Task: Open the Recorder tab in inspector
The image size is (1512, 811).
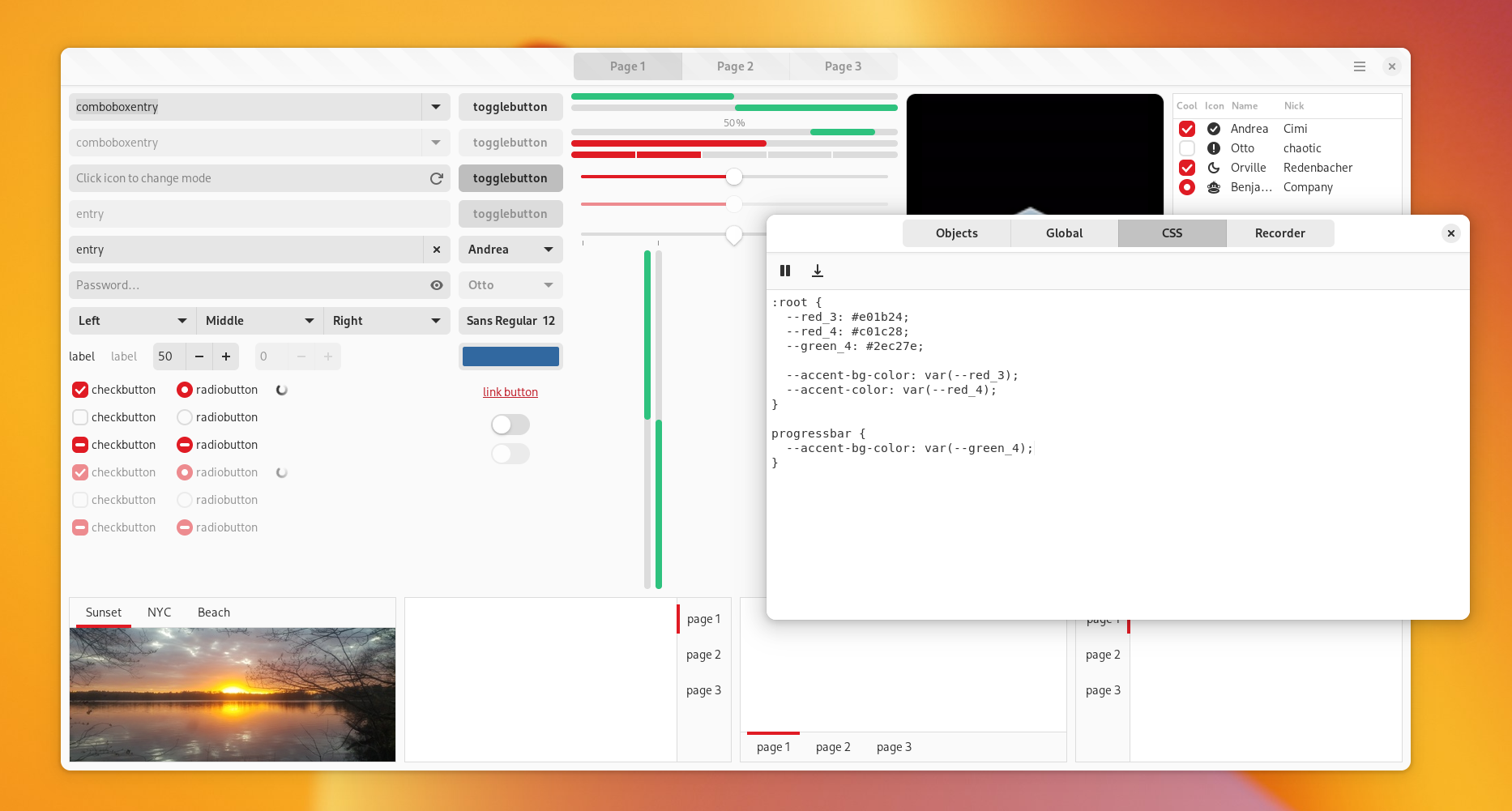Action: click(x=1279, y=233)
